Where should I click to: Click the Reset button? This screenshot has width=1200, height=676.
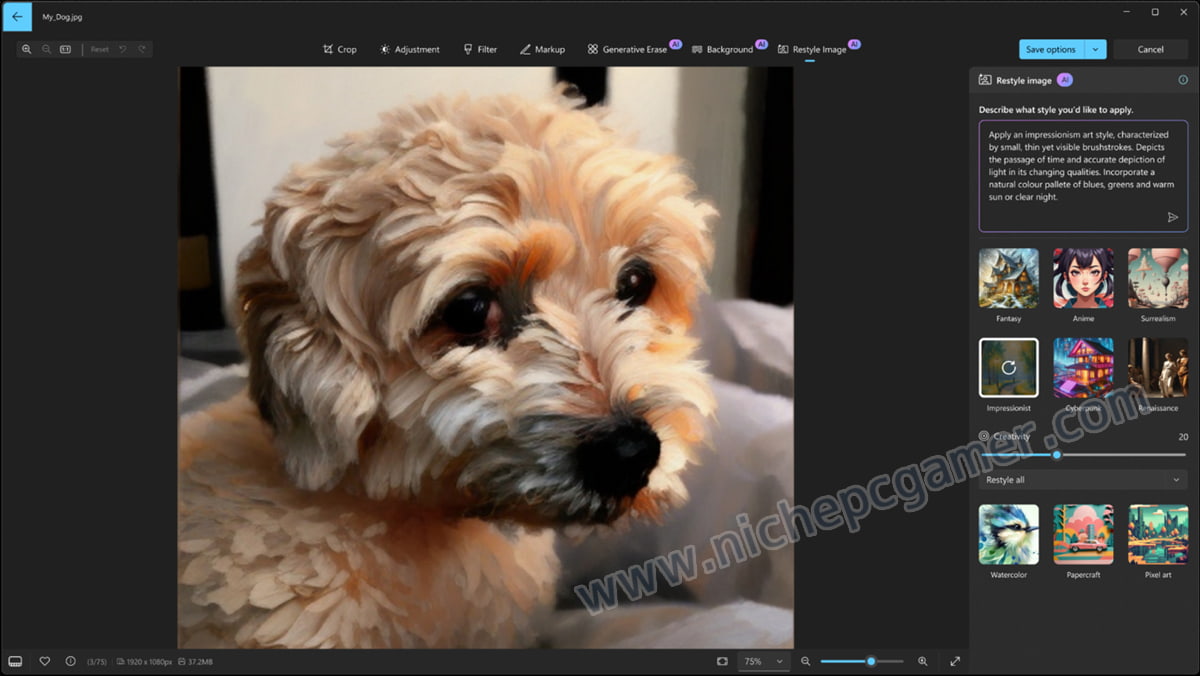click(x=100, y=49)
